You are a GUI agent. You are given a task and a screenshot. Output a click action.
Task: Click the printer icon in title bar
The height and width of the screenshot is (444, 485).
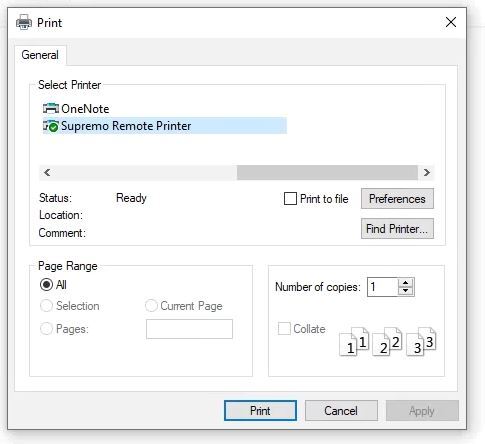pos(24,22)
